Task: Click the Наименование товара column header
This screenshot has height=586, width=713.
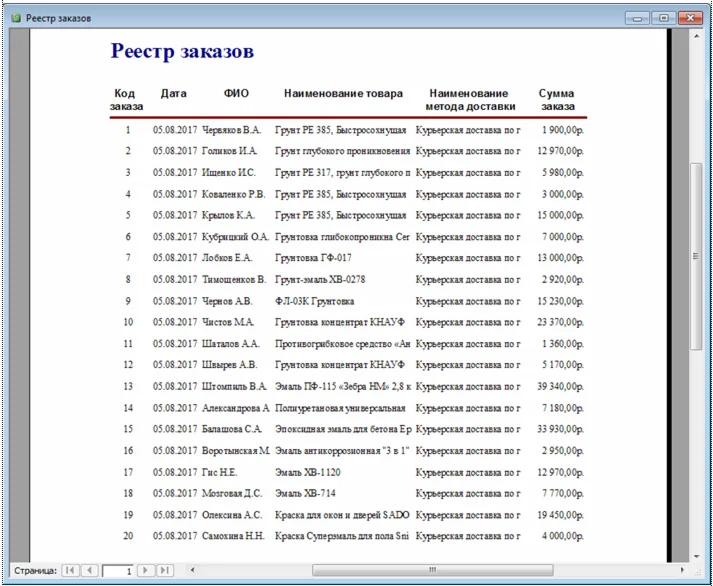Action: click(343, 93)
